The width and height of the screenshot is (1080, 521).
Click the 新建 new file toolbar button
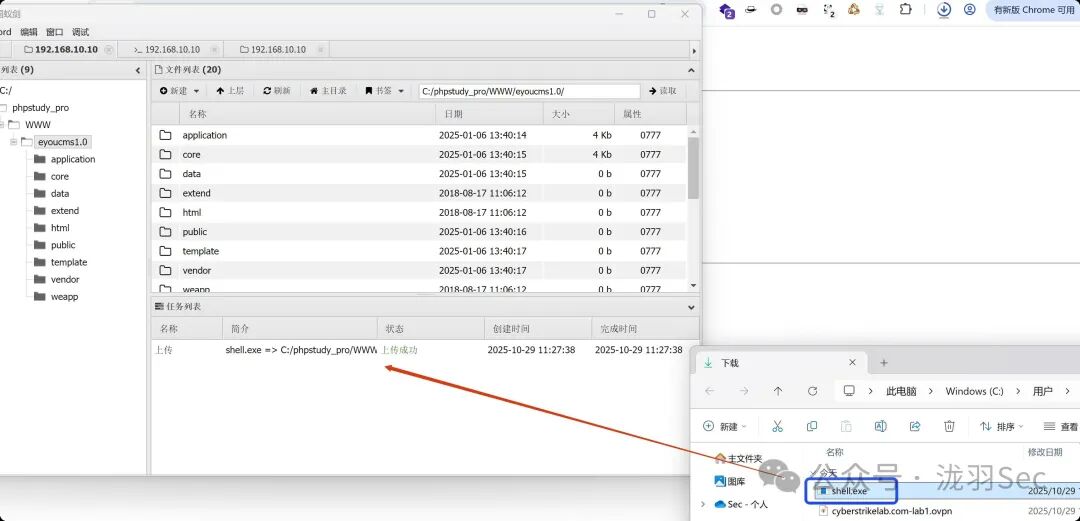[x=180, y=91]
